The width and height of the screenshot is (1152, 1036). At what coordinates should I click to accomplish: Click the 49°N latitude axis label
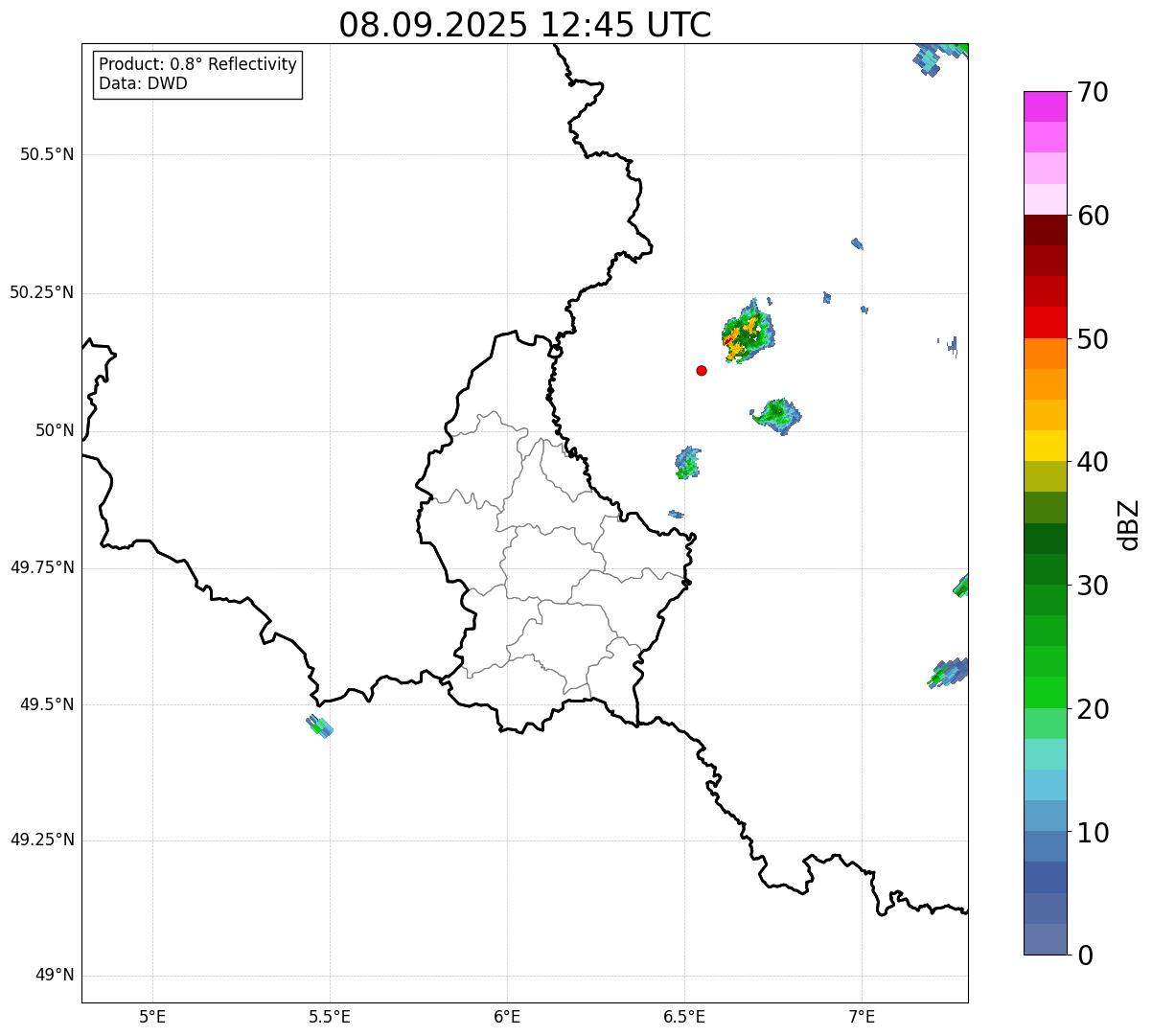(x=55, y=976)
